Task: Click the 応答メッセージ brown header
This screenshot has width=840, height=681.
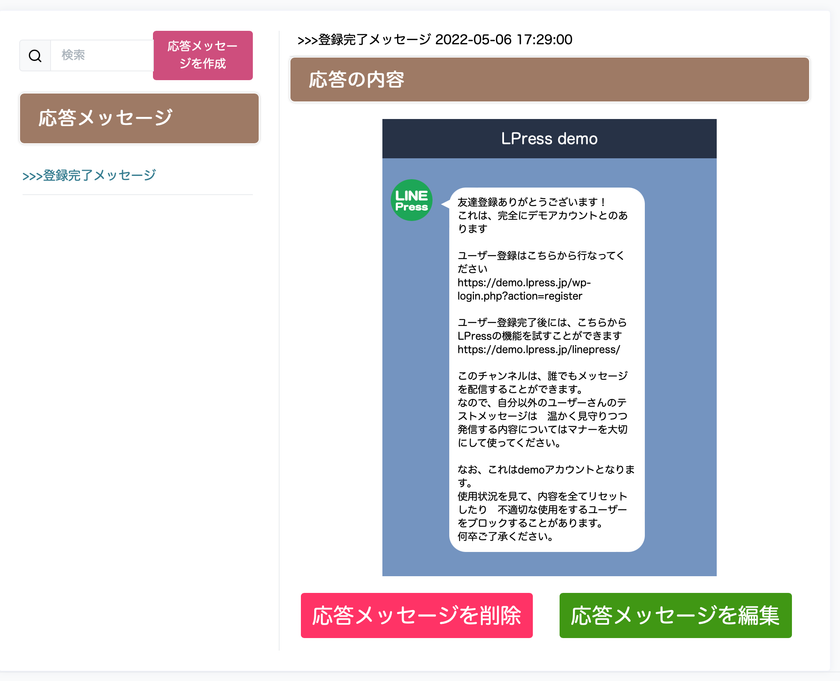Action: click(x=139, y=118)
